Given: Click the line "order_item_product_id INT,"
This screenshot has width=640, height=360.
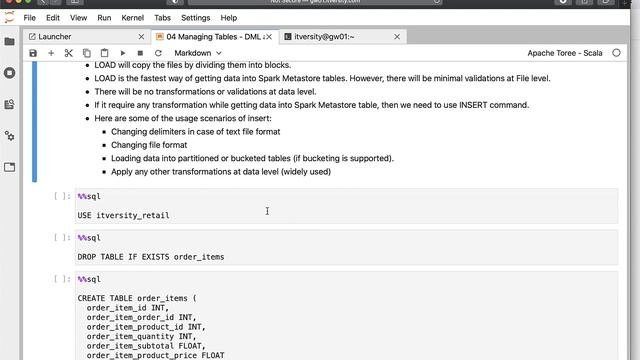Looking at the screenshot, I should 146,327.
